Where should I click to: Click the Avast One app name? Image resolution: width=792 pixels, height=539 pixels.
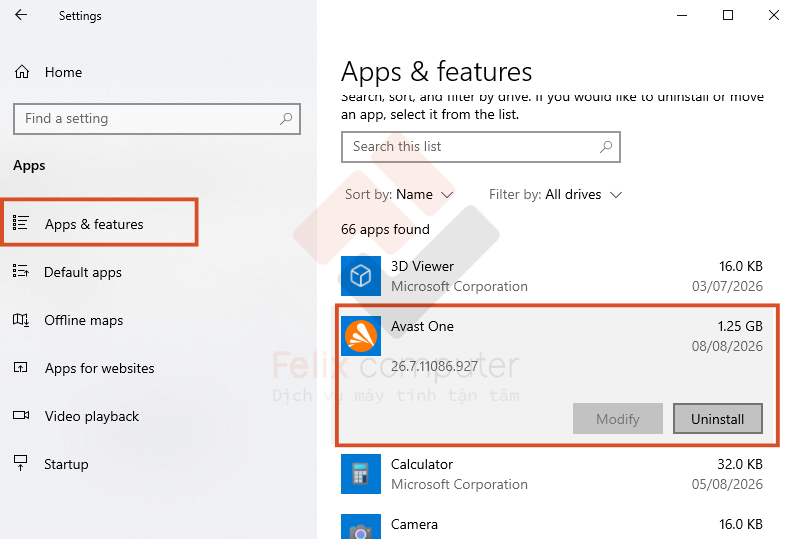coord(422,326)
